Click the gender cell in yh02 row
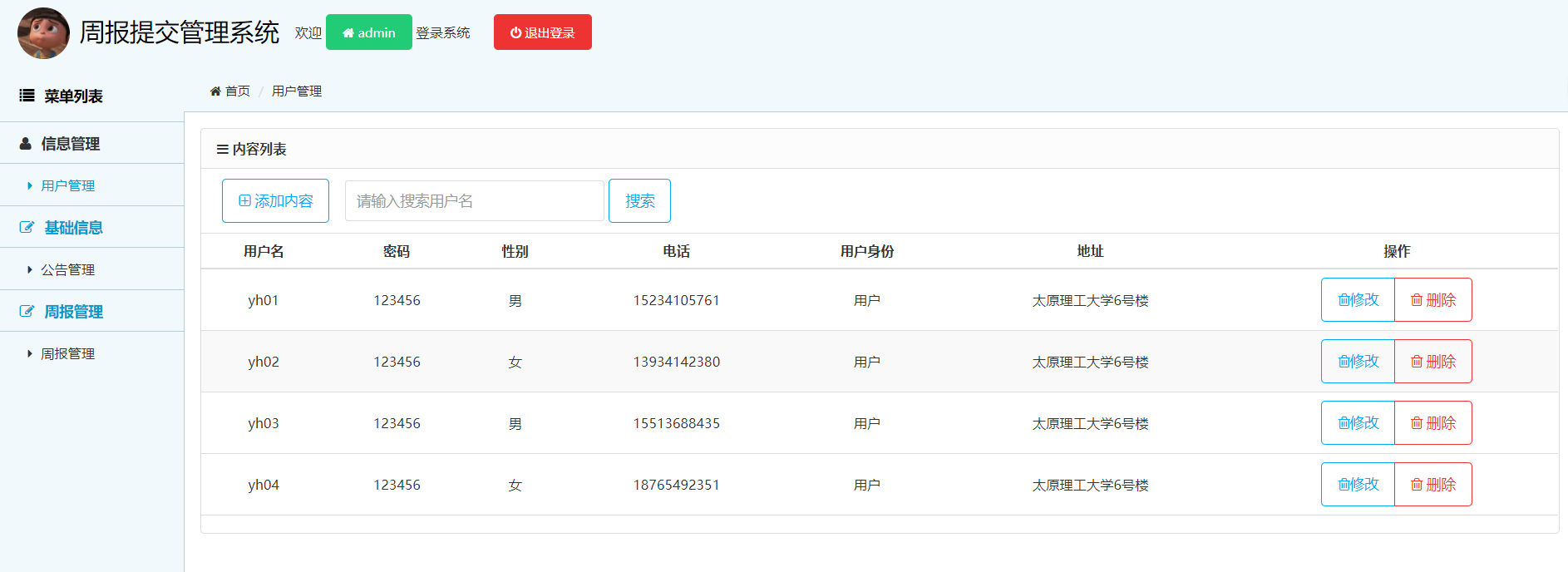Image resolution: width=1568 pixels, height=572 pixels. 515,362
